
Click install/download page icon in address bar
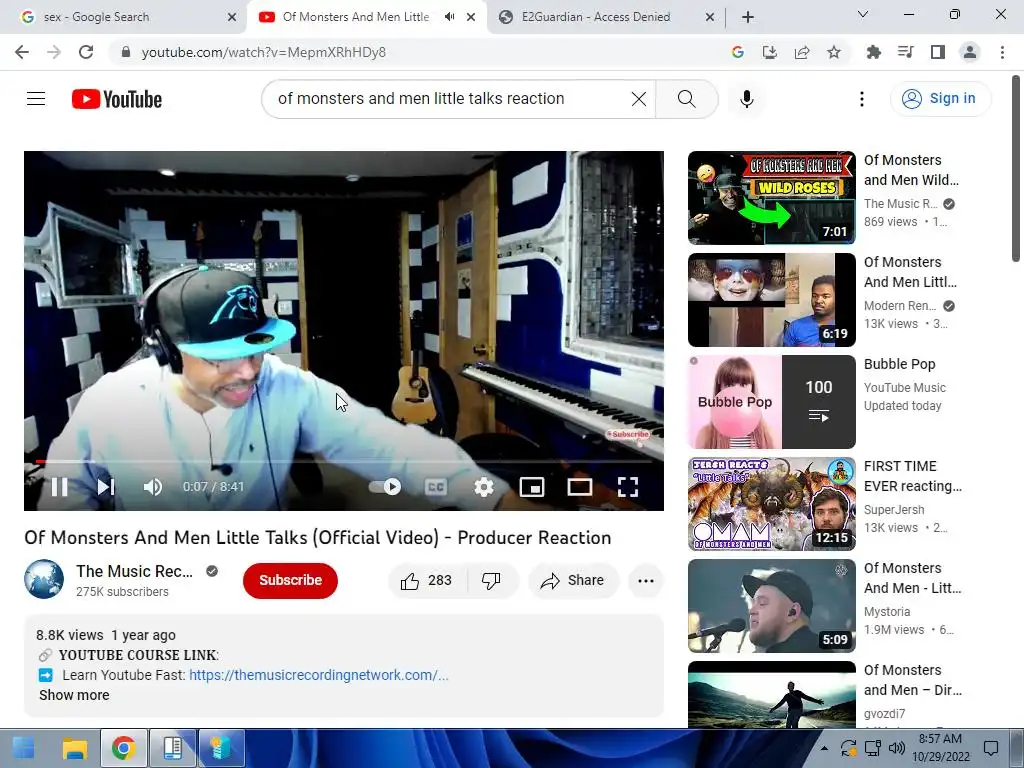(770, 52)
